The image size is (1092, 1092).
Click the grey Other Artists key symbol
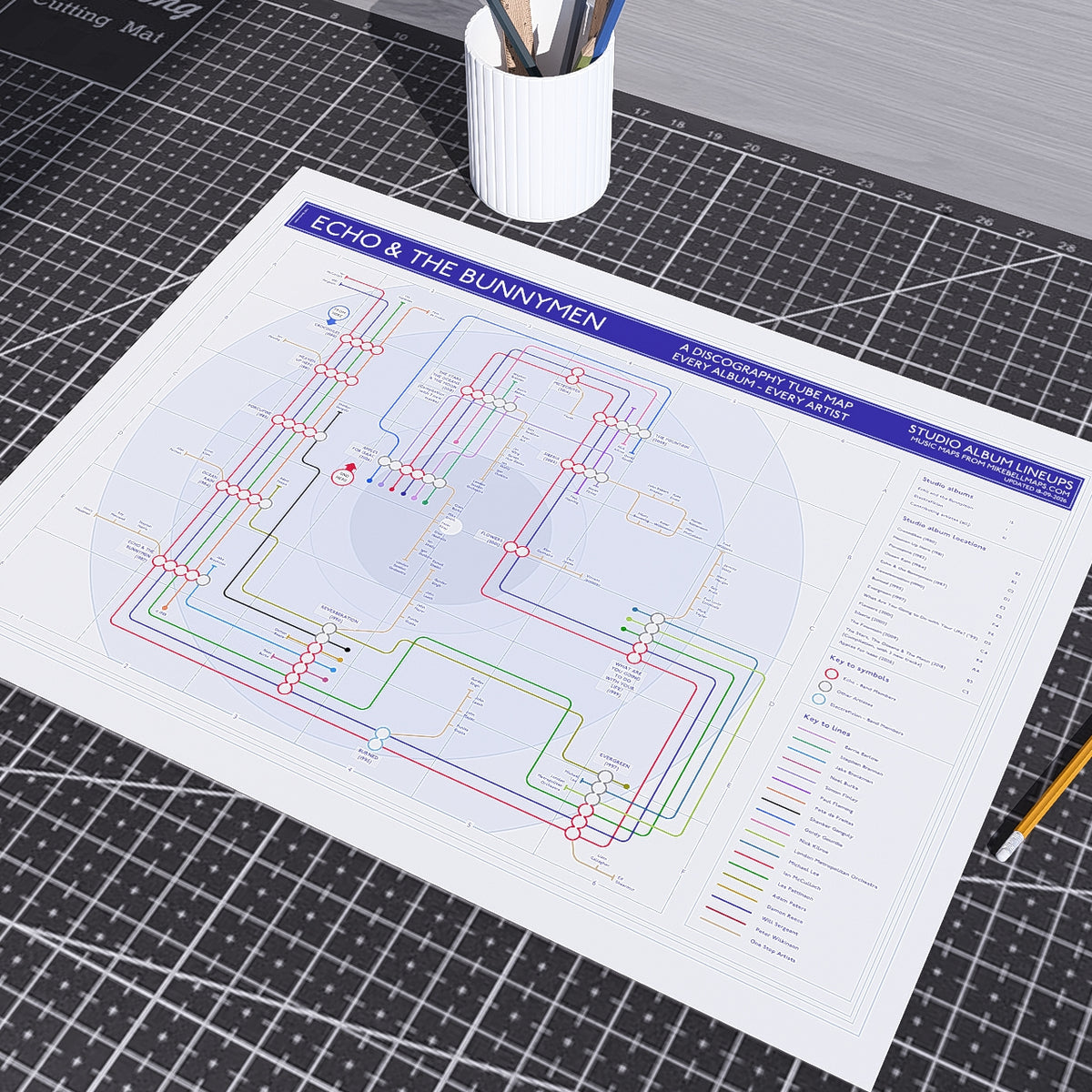tap(824, 686)
